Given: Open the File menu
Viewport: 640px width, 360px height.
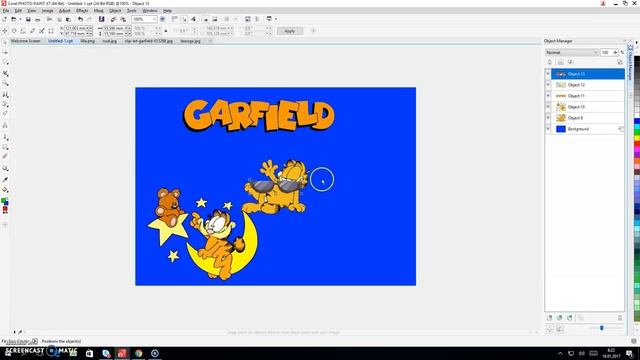Looking at the screenshot, I should point(6,11).
